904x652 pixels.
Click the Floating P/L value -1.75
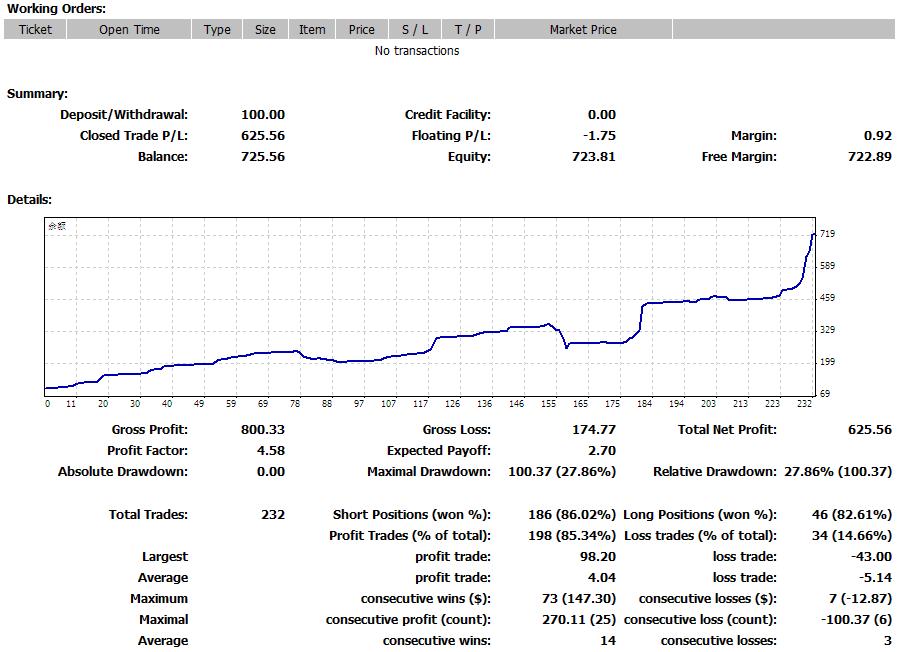598,136
